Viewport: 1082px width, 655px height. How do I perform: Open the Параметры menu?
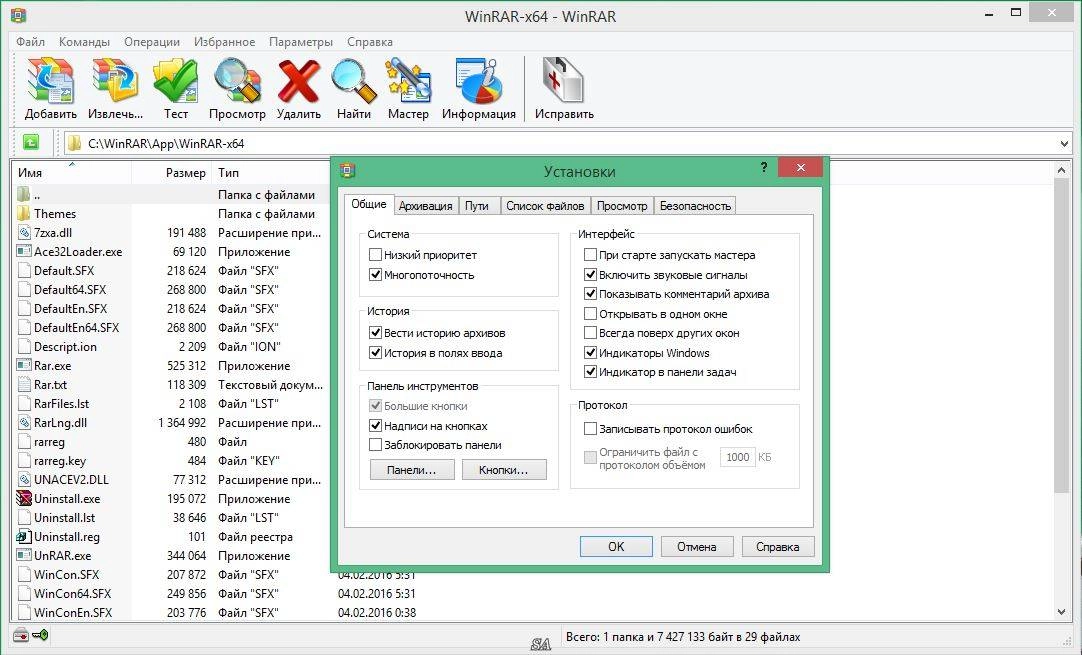coord(301,41)
